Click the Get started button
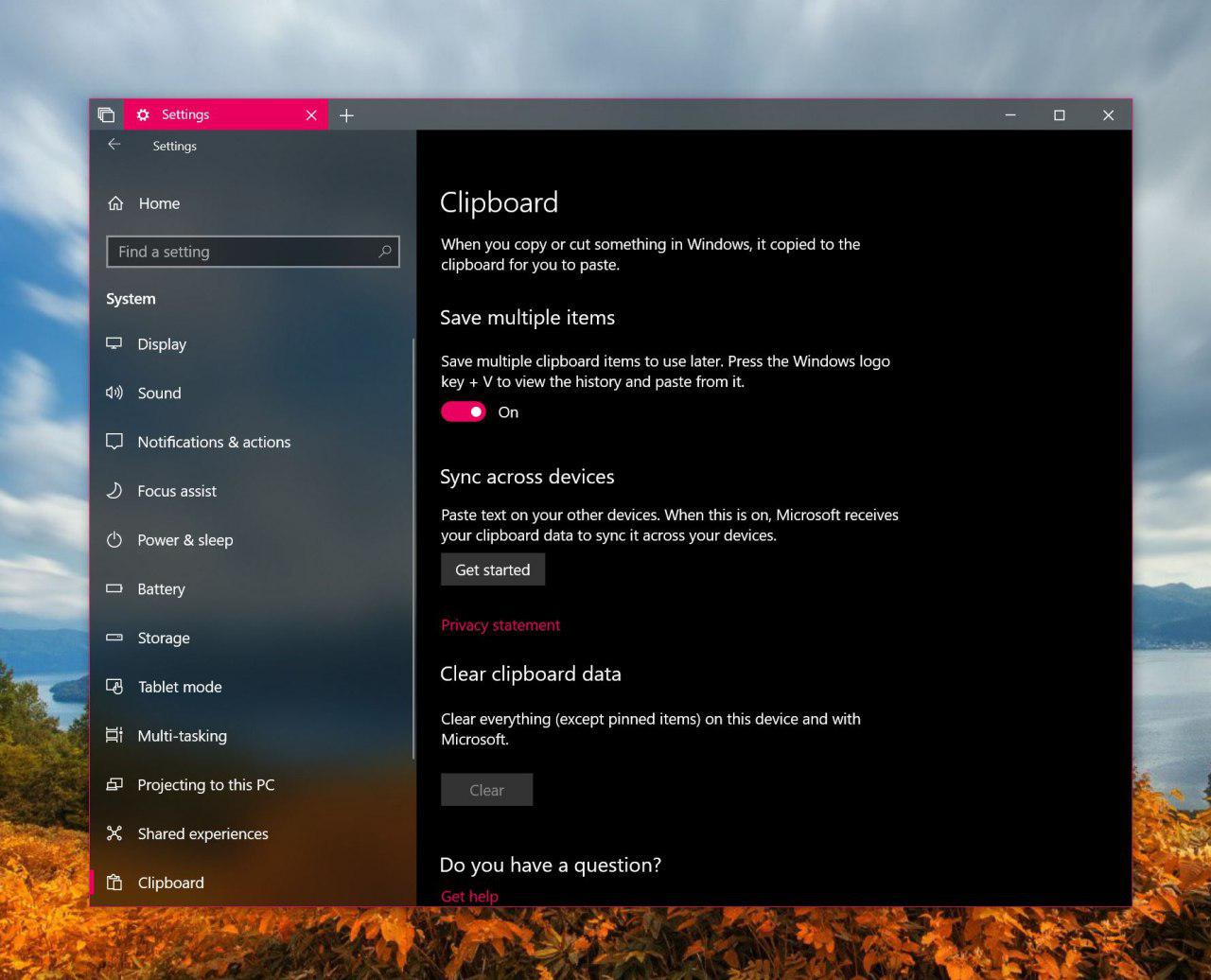 [492, 569]
